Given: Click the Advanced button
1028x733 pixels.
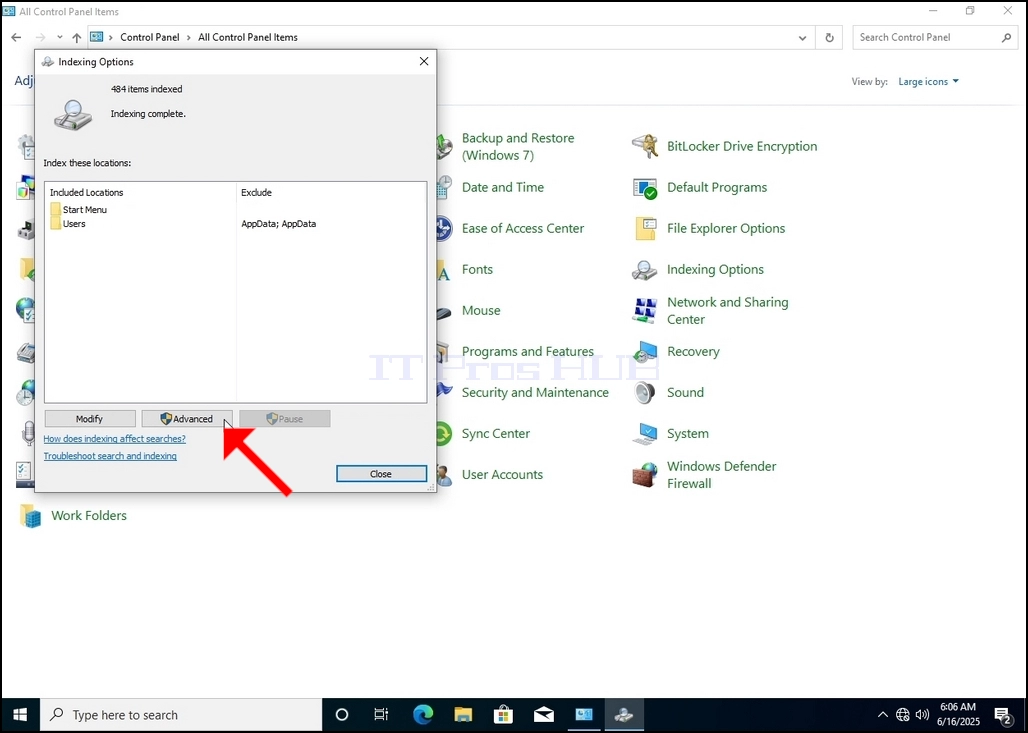Looking at the screenshot, I should tap(187, 419).
